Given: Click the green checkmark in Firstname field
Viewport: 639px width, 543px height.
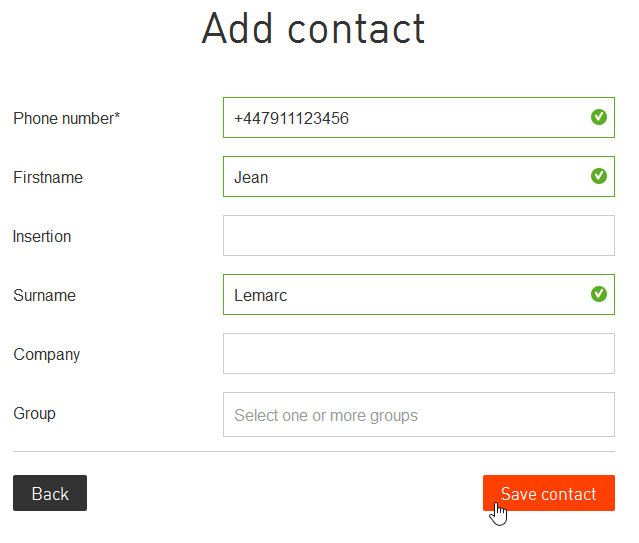Looking at the screenshot, I should coord(599,176).
